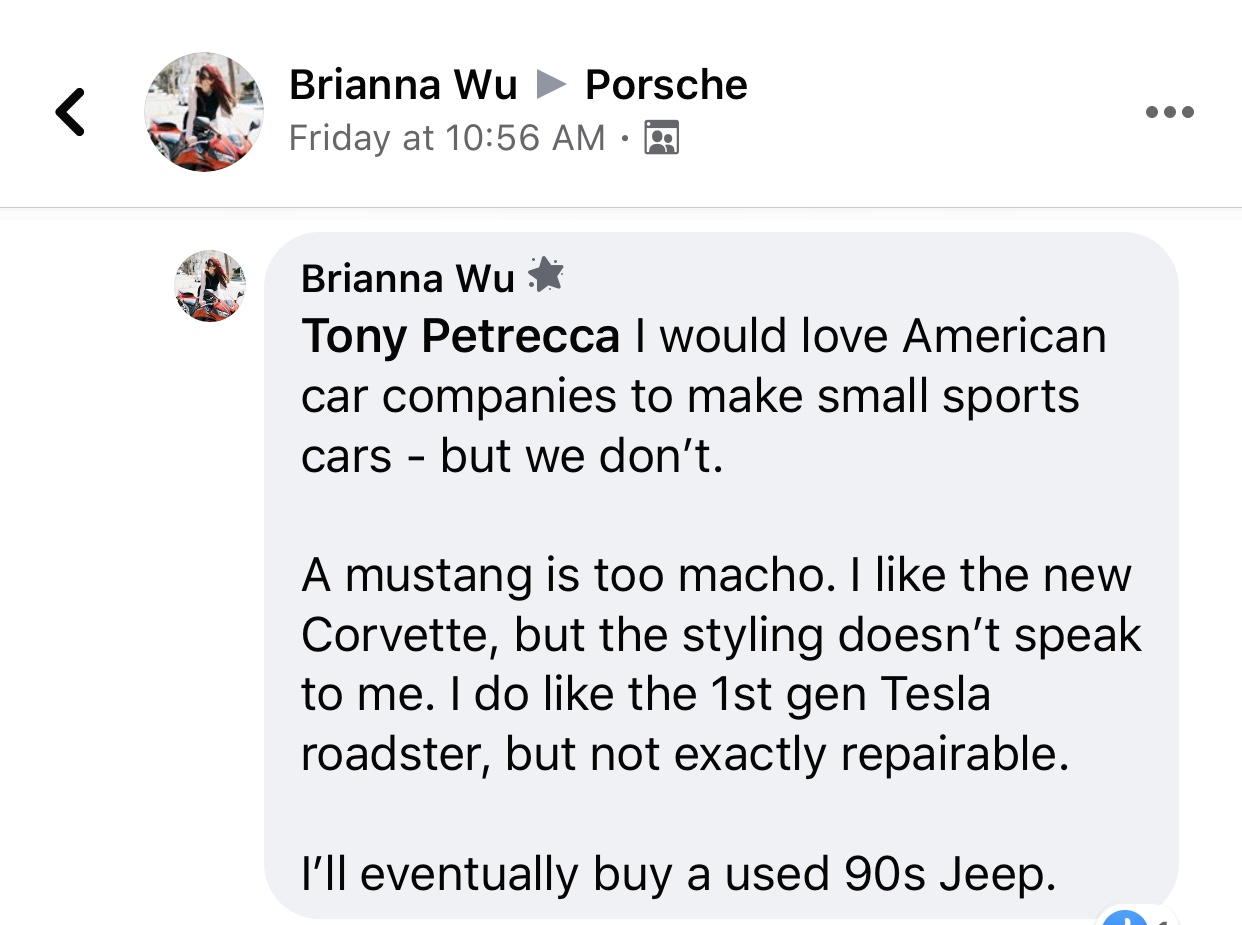The image size is (1242, 925).
Task: Open the three-dot more options menu
Action: [x=1169, y=112]
